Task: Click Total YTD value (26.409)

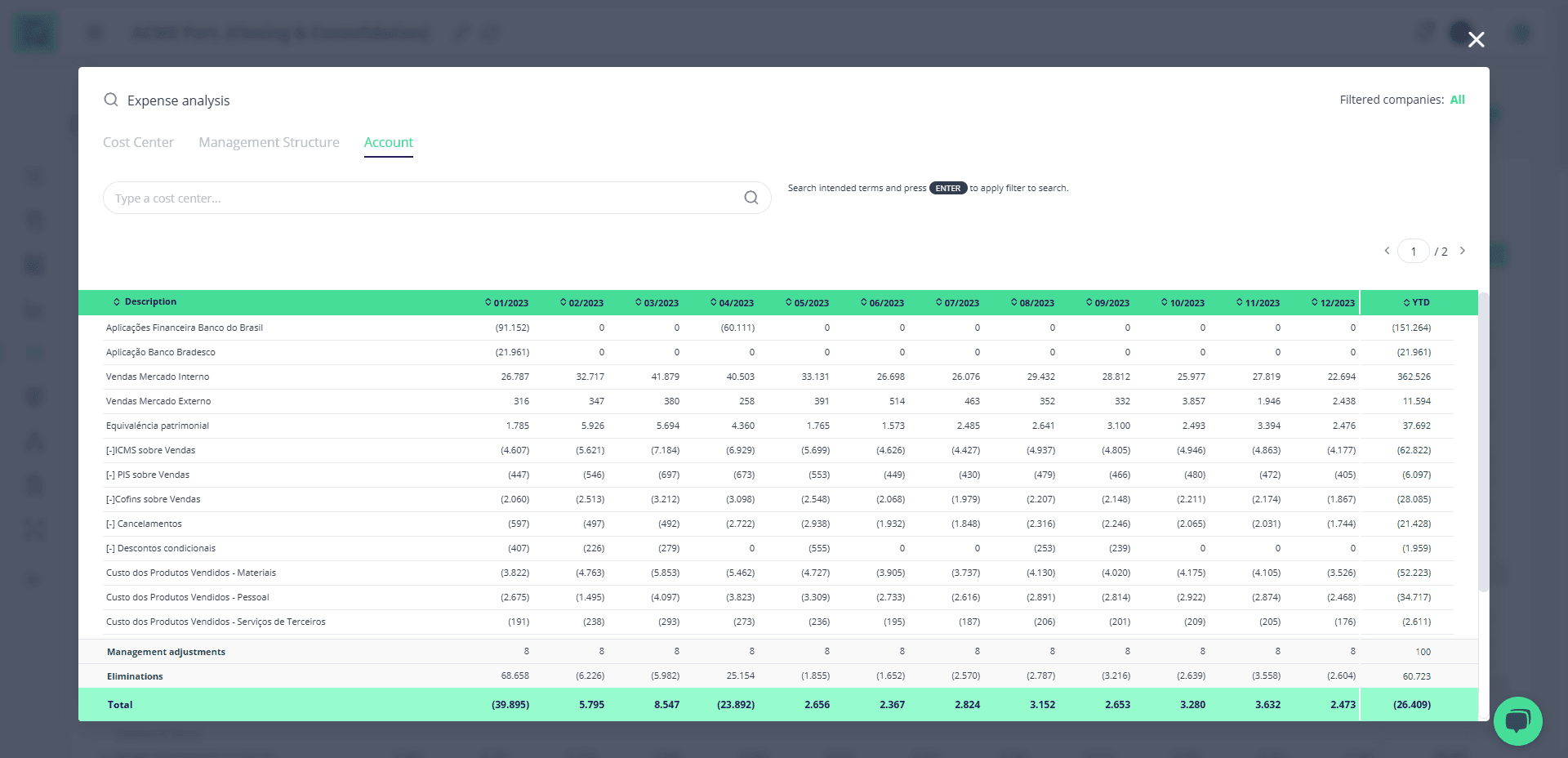Action: (x=1412, y=704)
